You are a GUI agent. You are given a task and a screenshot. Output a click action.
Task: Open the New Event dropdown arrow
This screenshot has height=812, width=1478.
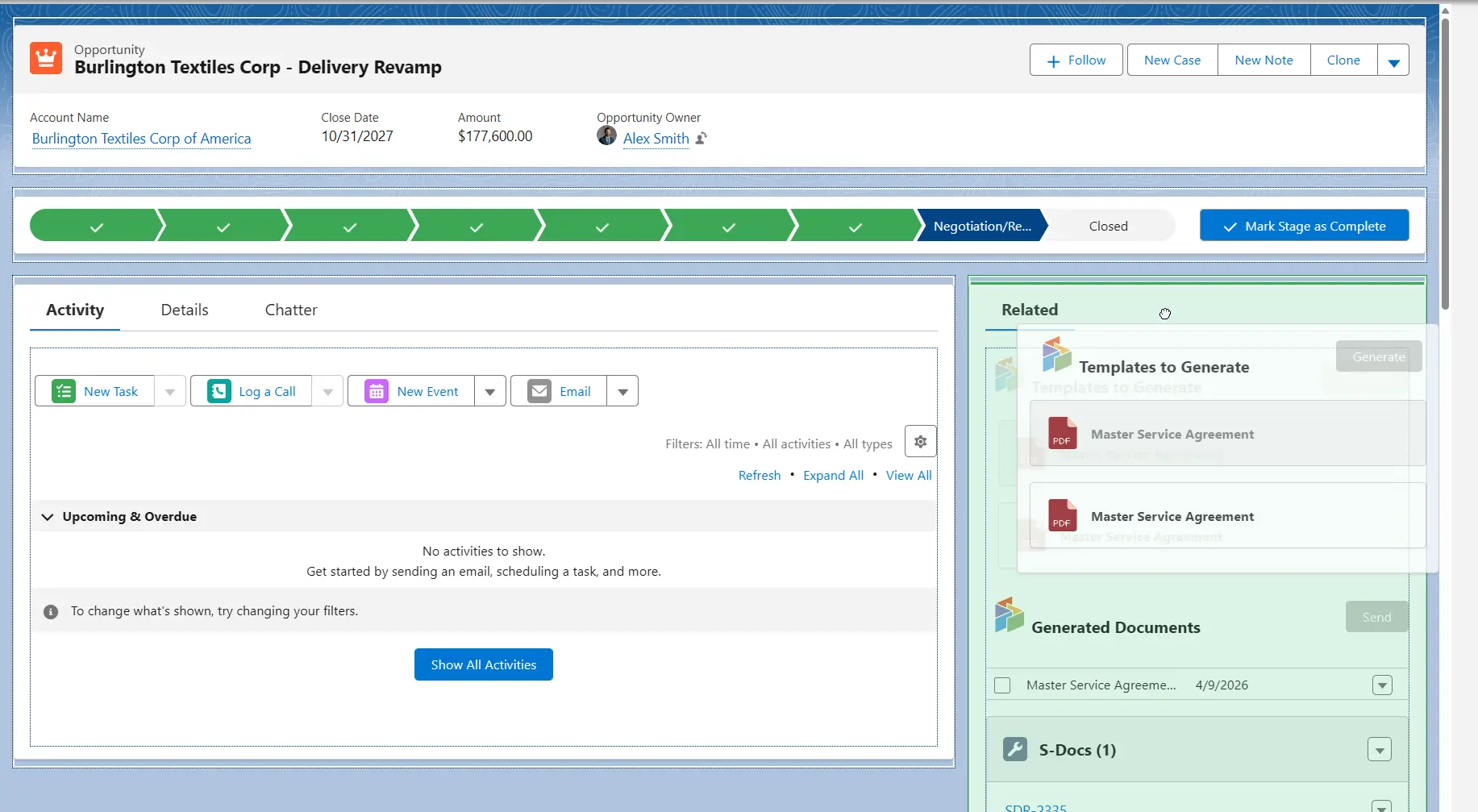click(490, 392)
